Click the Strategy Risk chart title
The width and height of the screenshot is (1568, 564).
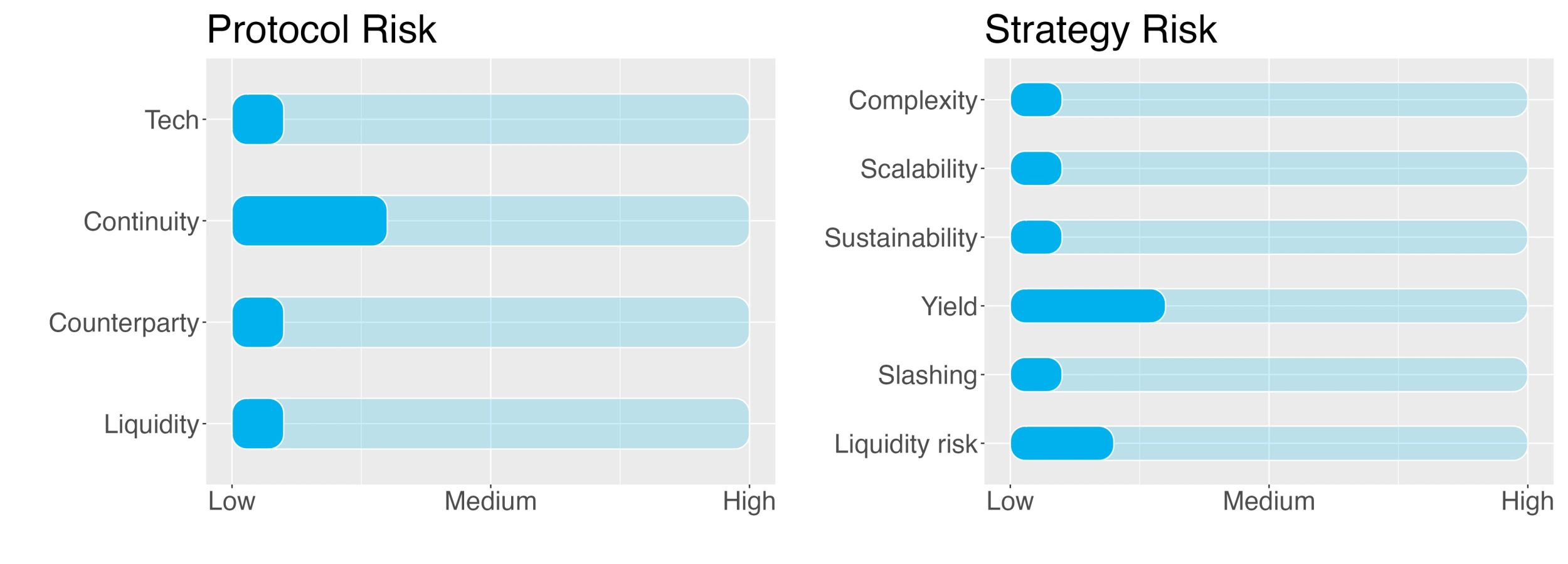click(1101, 29)
